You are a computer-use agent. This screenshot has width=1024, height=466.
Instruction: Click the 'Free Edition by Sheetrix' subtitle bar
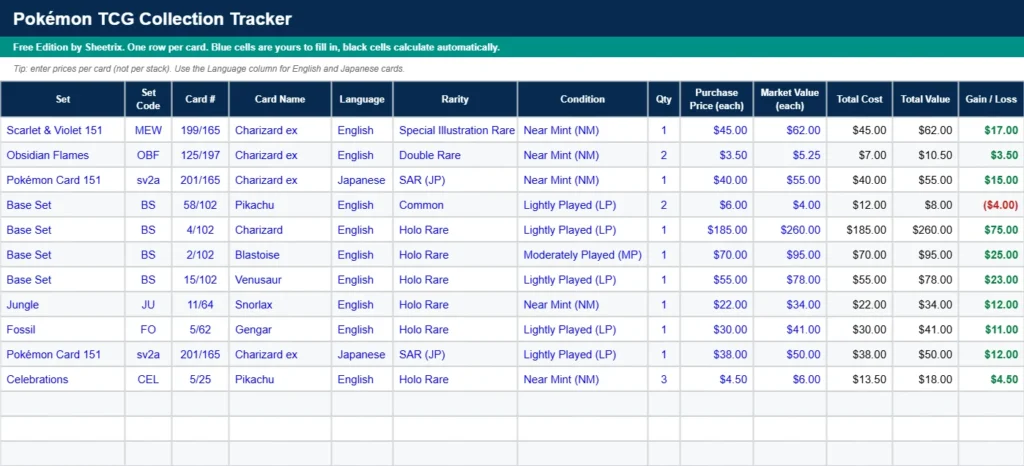coord(512,47)
